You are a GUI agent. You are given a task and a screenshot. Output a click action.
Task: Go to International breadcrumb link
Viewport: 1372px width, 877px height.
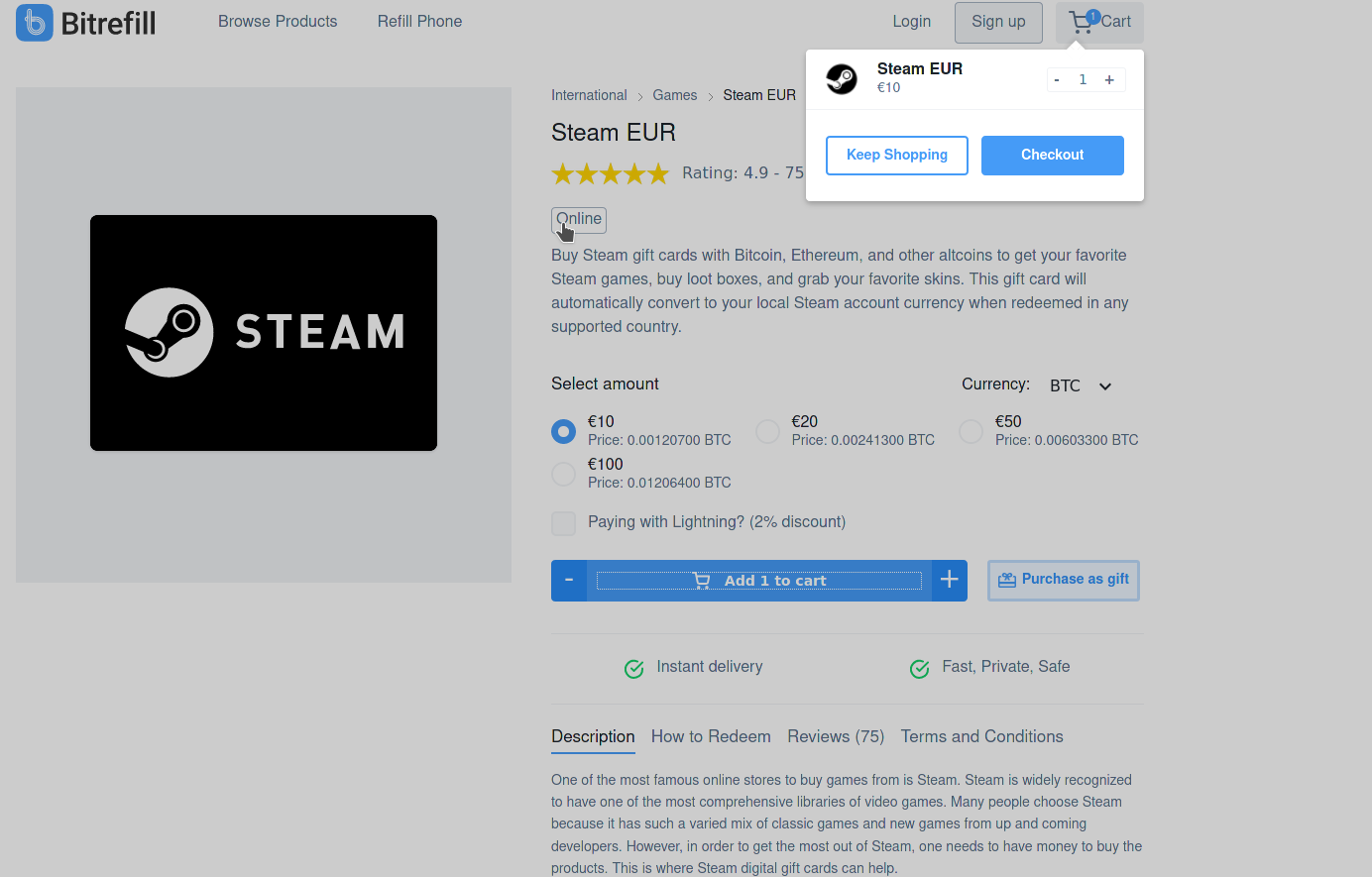click(x=589, y=95)
